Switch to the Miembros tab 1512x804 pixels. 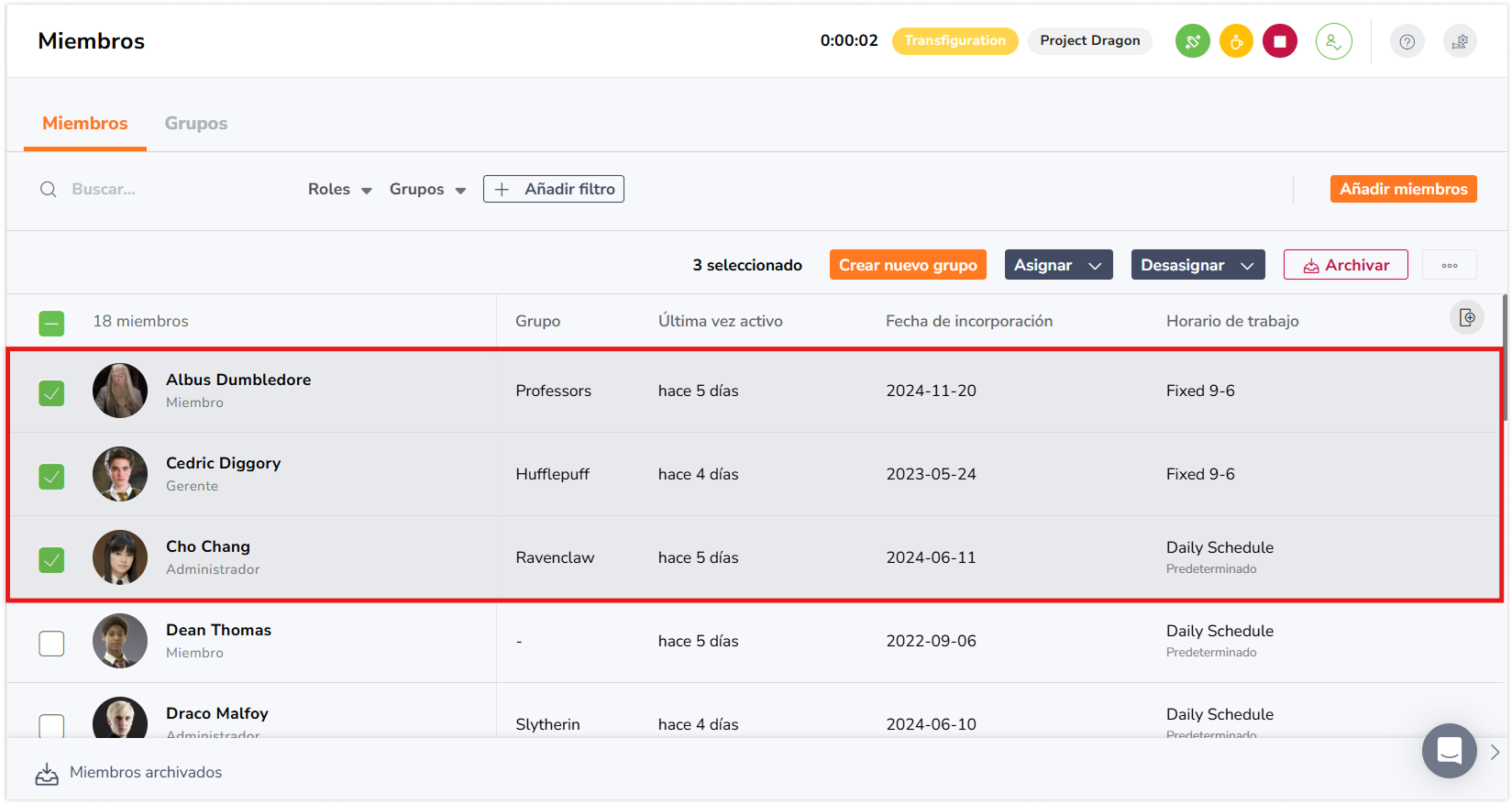[x=85, y=124]
